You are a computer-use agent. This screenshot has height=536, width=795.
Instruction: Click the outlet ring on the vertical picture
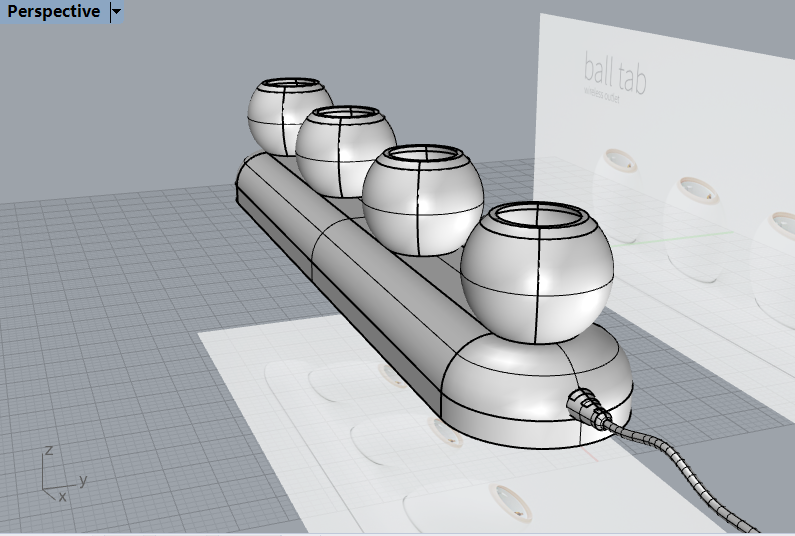click(x=697, y=189)
